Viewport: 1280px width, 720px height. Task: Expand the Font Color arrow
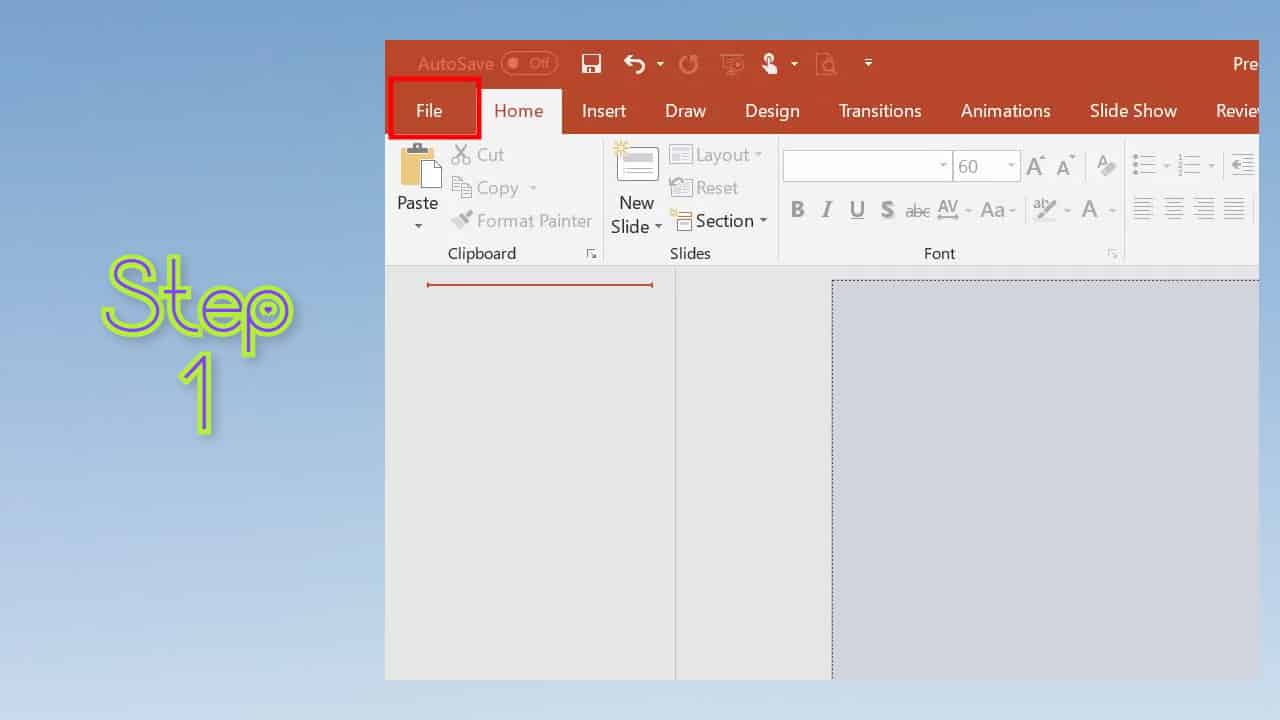coord(1112,211)
